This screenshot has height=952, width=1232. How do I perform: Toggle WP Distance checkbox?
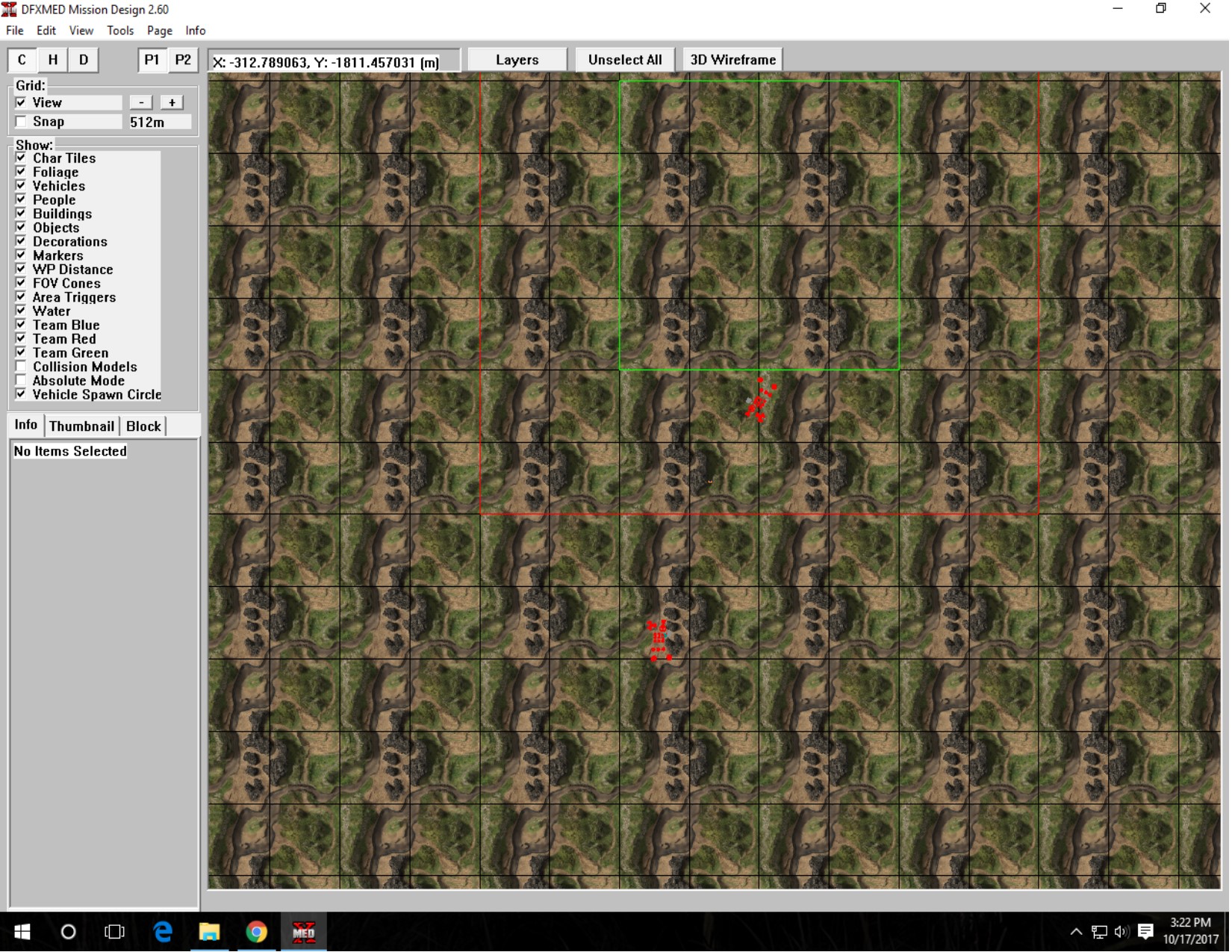tap(21, 270)
